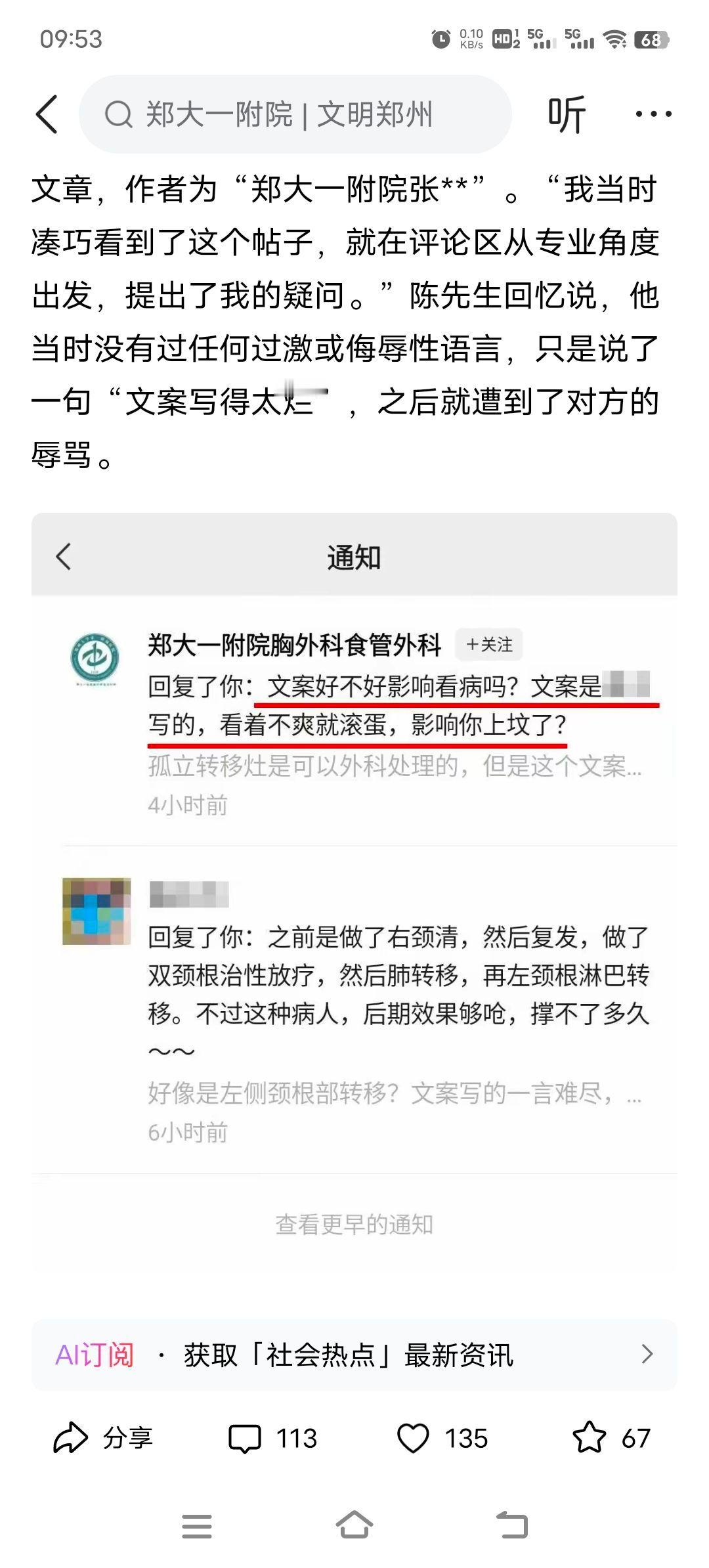Tap back chevron in 通知 header
709x1568 pixels.
pos(64,557)
